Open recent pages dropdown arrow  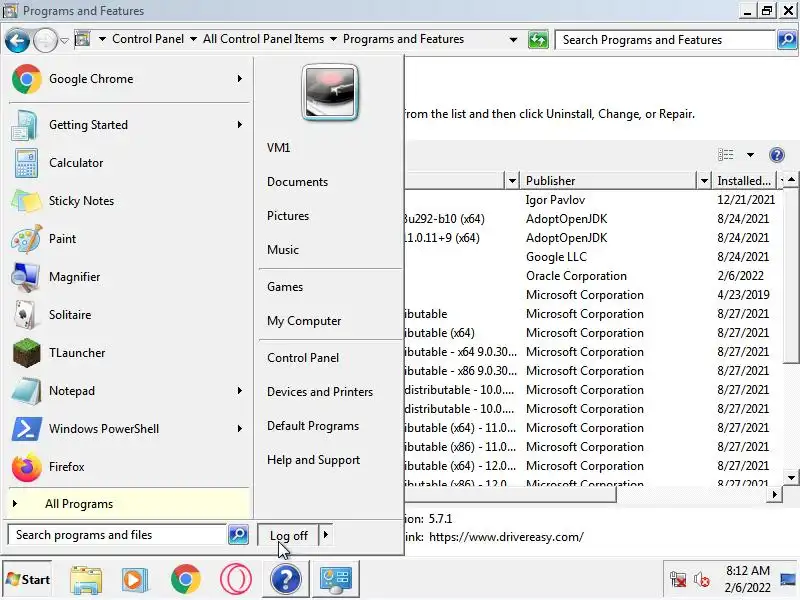tap(64, 40)
